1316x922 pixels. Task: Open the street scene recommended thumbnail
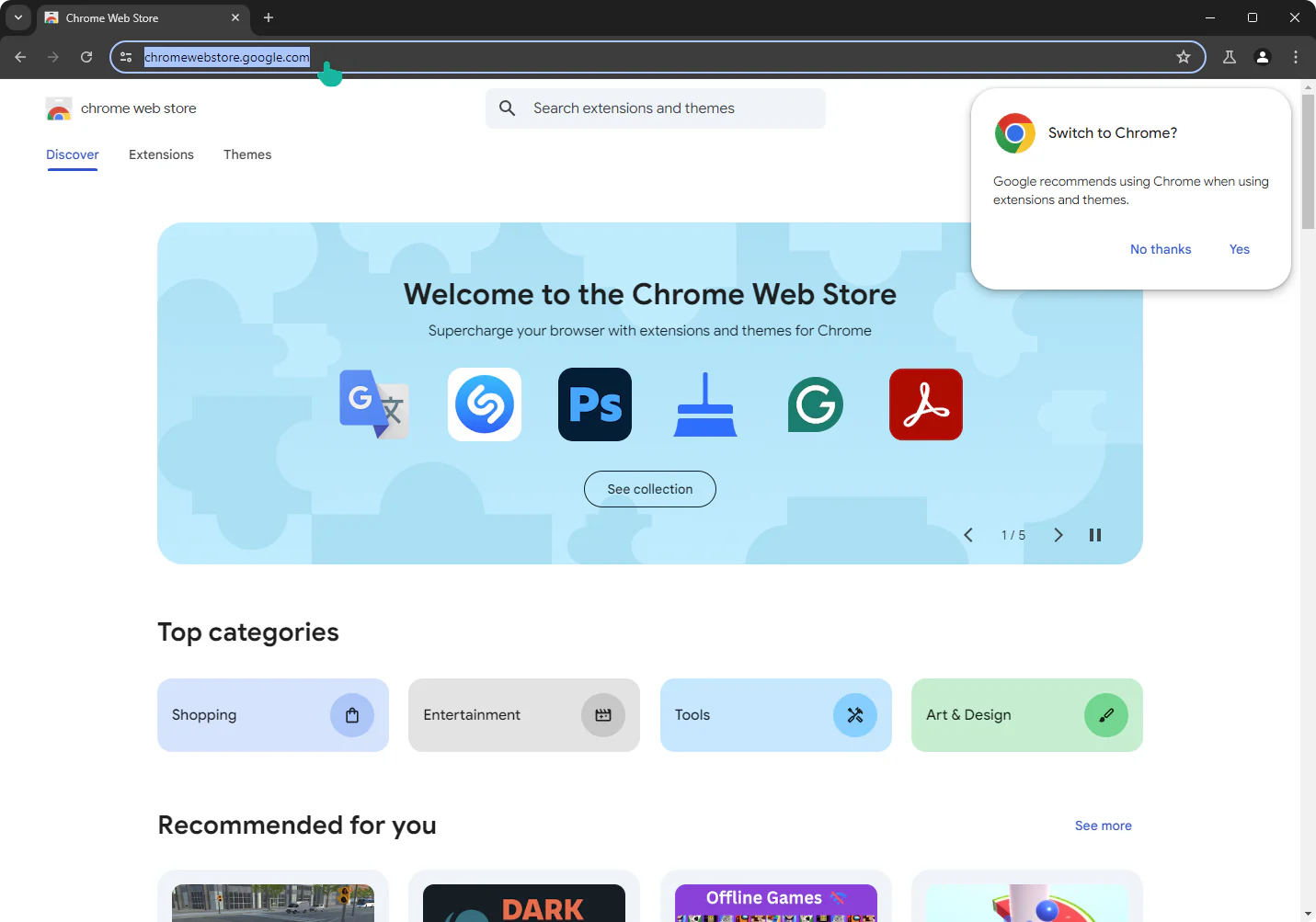pyautogui.click(x=273, y=903)
